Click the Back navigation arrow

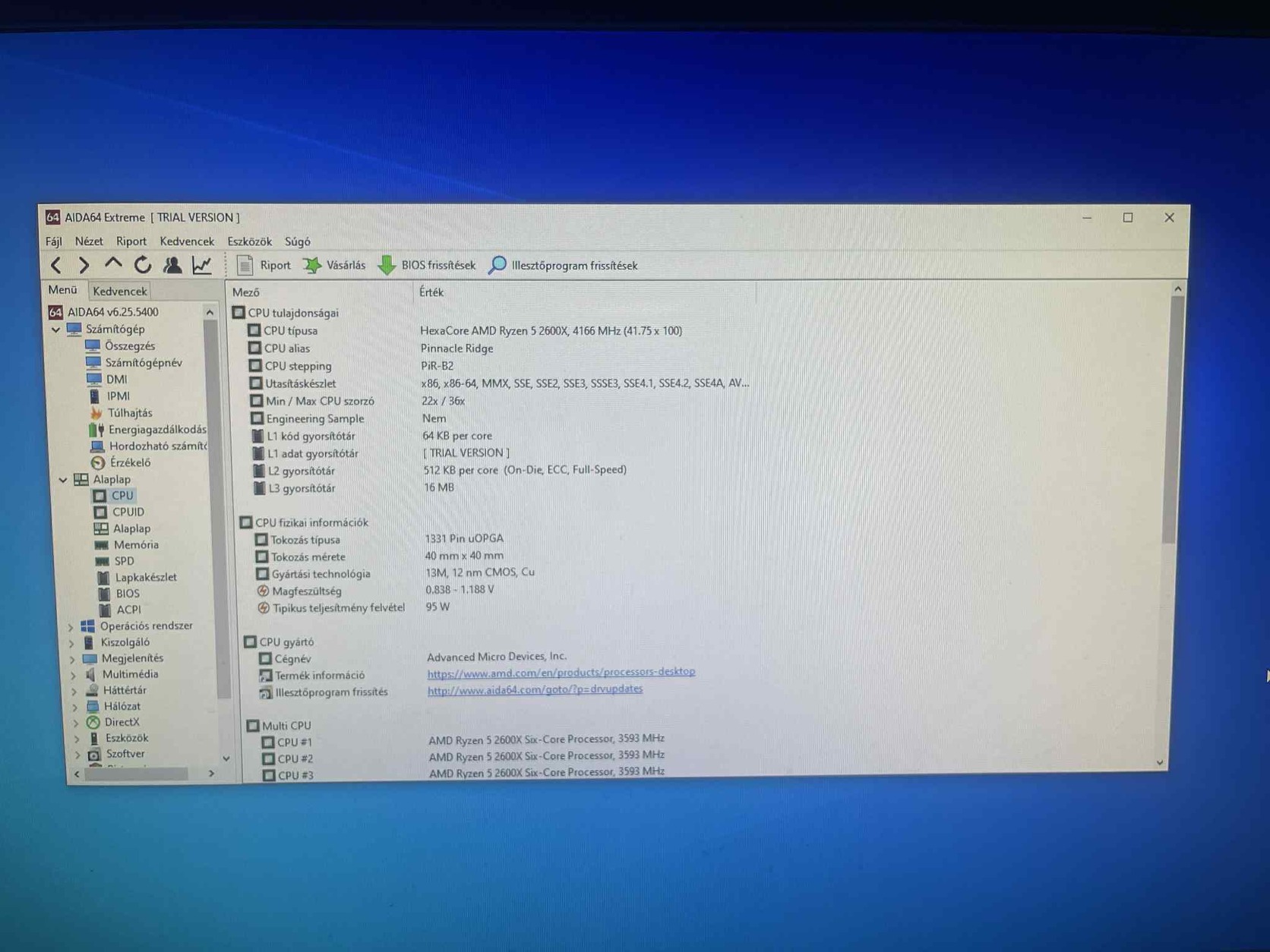click(55, 265)
